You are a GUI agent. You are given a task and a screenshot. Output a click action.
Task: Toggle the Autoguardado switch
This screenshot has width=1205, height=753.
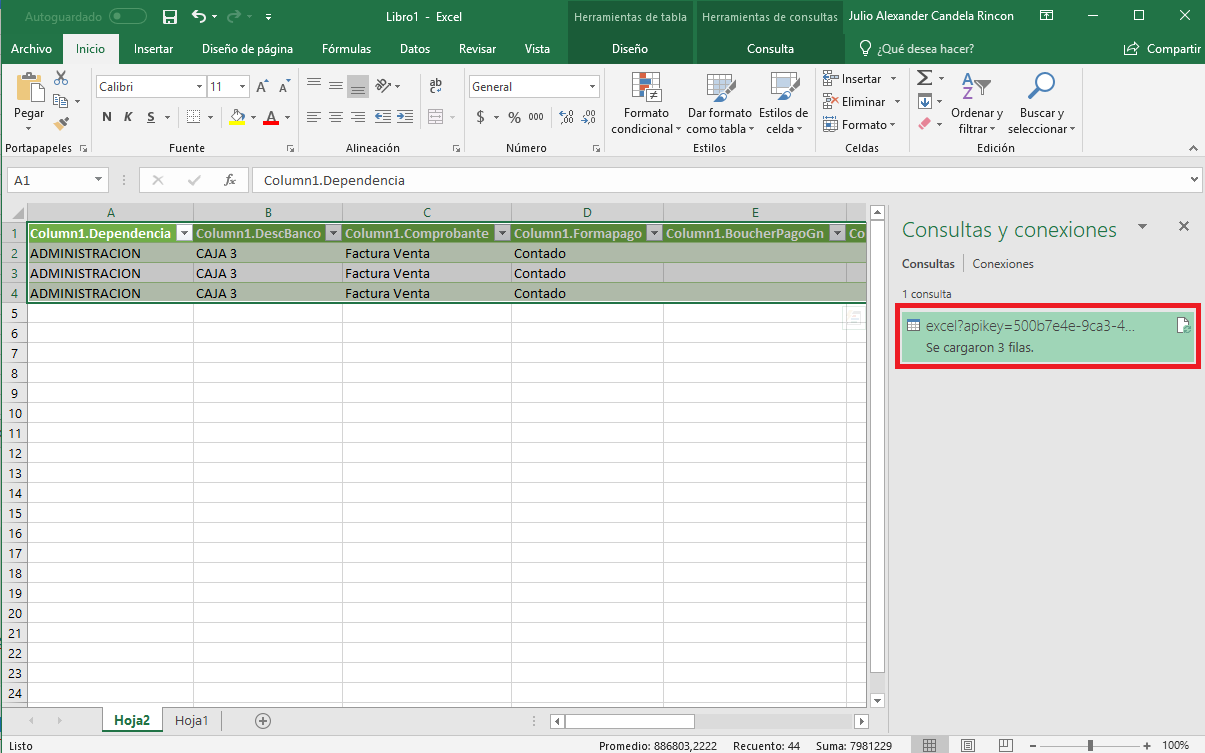point(127,17)
